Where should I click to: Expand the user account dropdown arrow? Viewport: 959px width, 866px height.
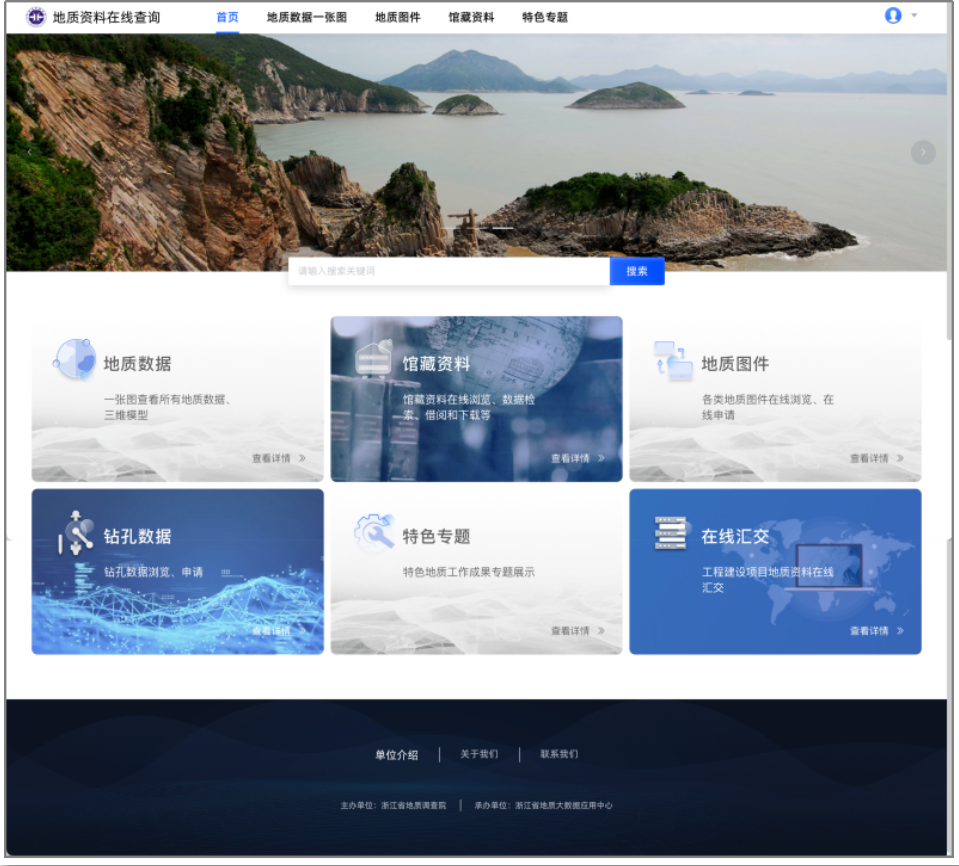[x=914, y=16]
